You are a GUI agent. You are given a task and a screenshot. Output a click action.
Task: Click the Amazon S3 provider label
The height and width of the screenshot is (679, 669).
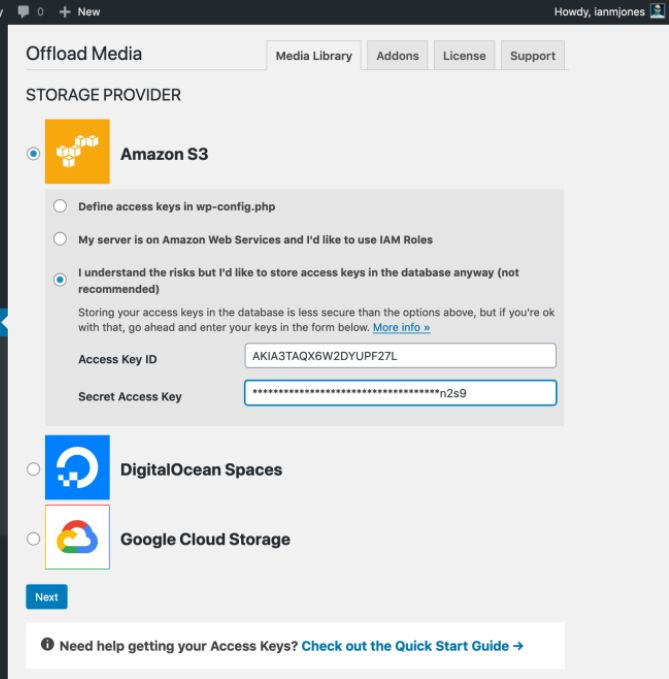pos(164,154)
